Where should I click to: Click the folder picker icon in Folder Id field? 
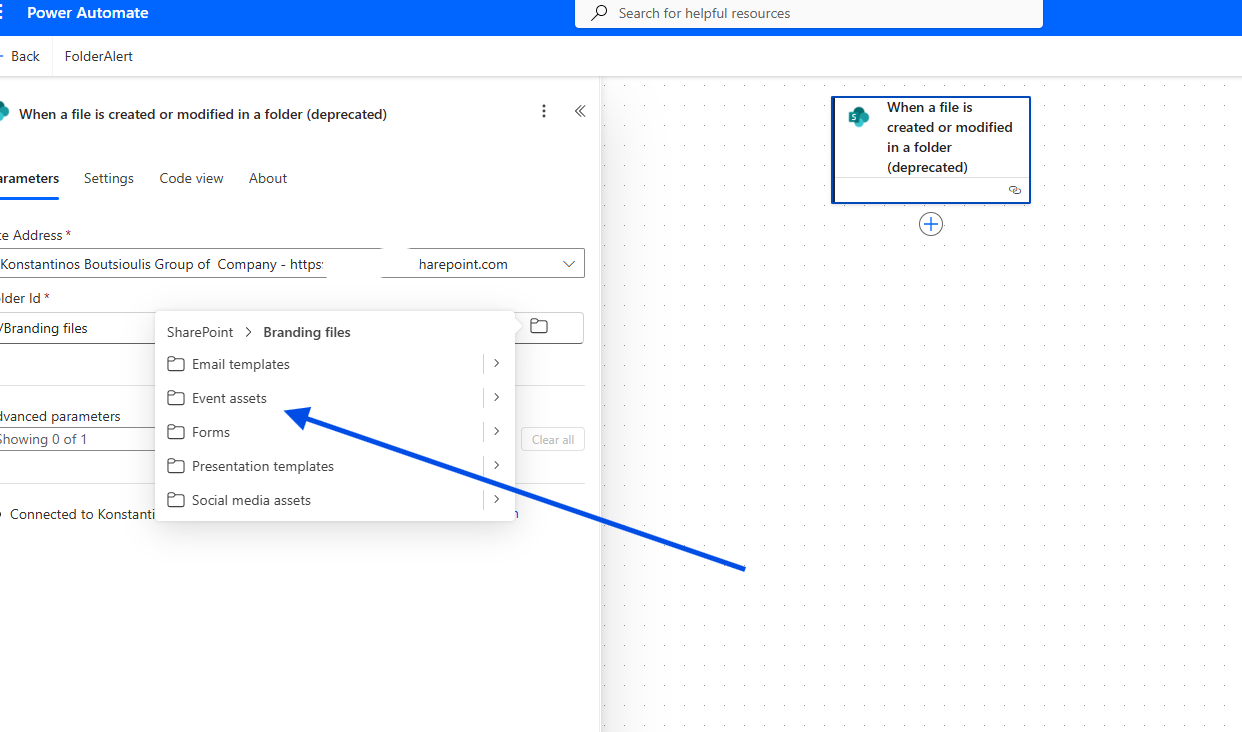539,327
